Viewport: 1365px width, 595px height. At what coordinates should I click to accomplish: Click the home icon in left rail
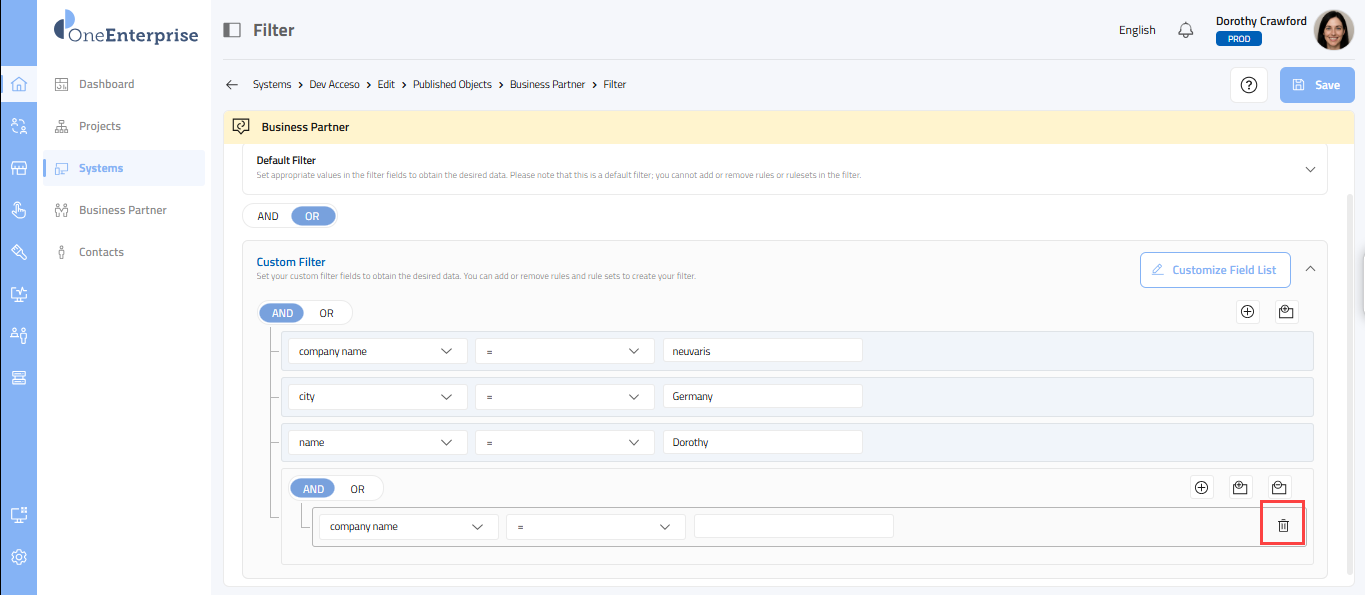pyautogui.click(x=18, y=84)
